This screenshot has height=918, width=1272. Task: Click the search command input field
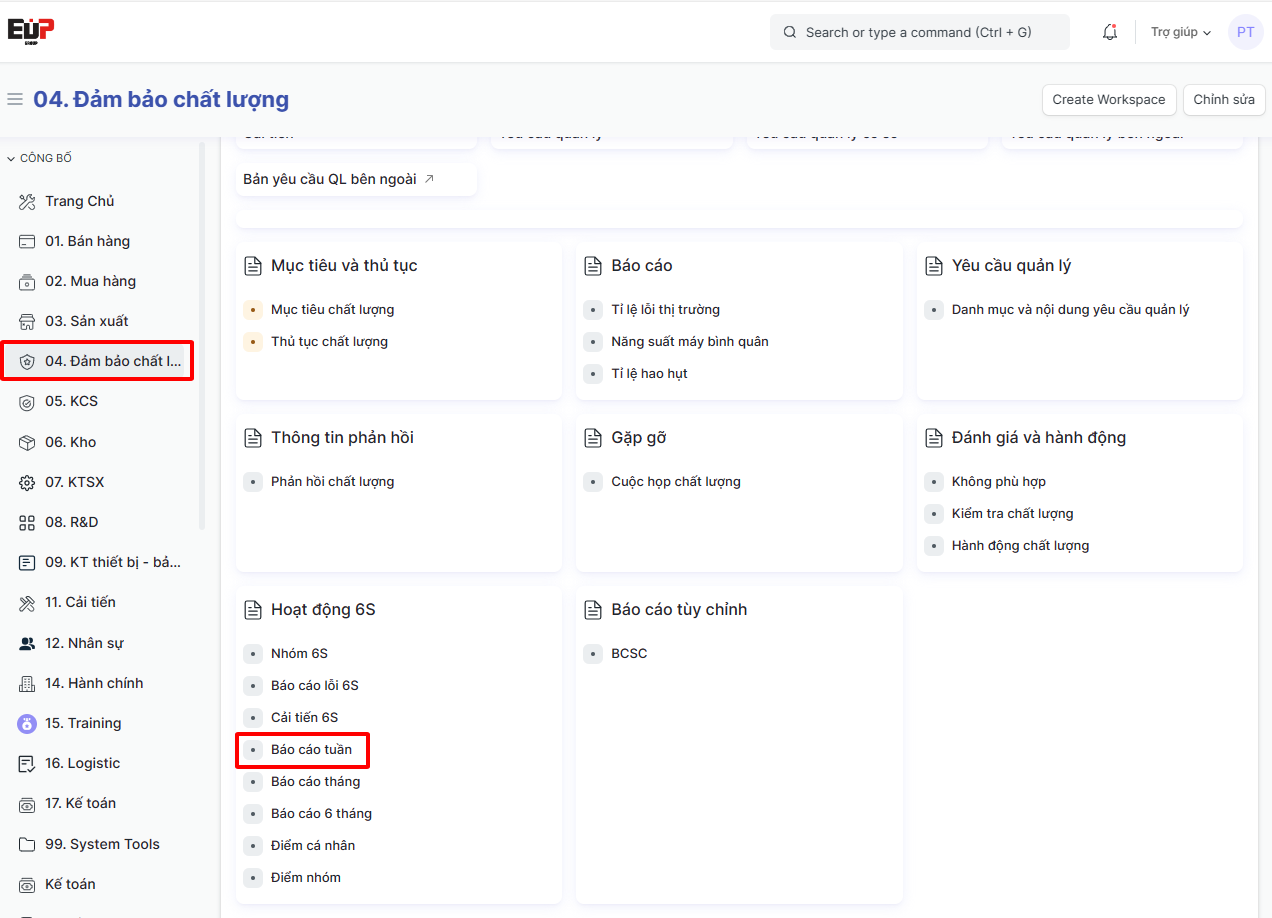[919, 32]
